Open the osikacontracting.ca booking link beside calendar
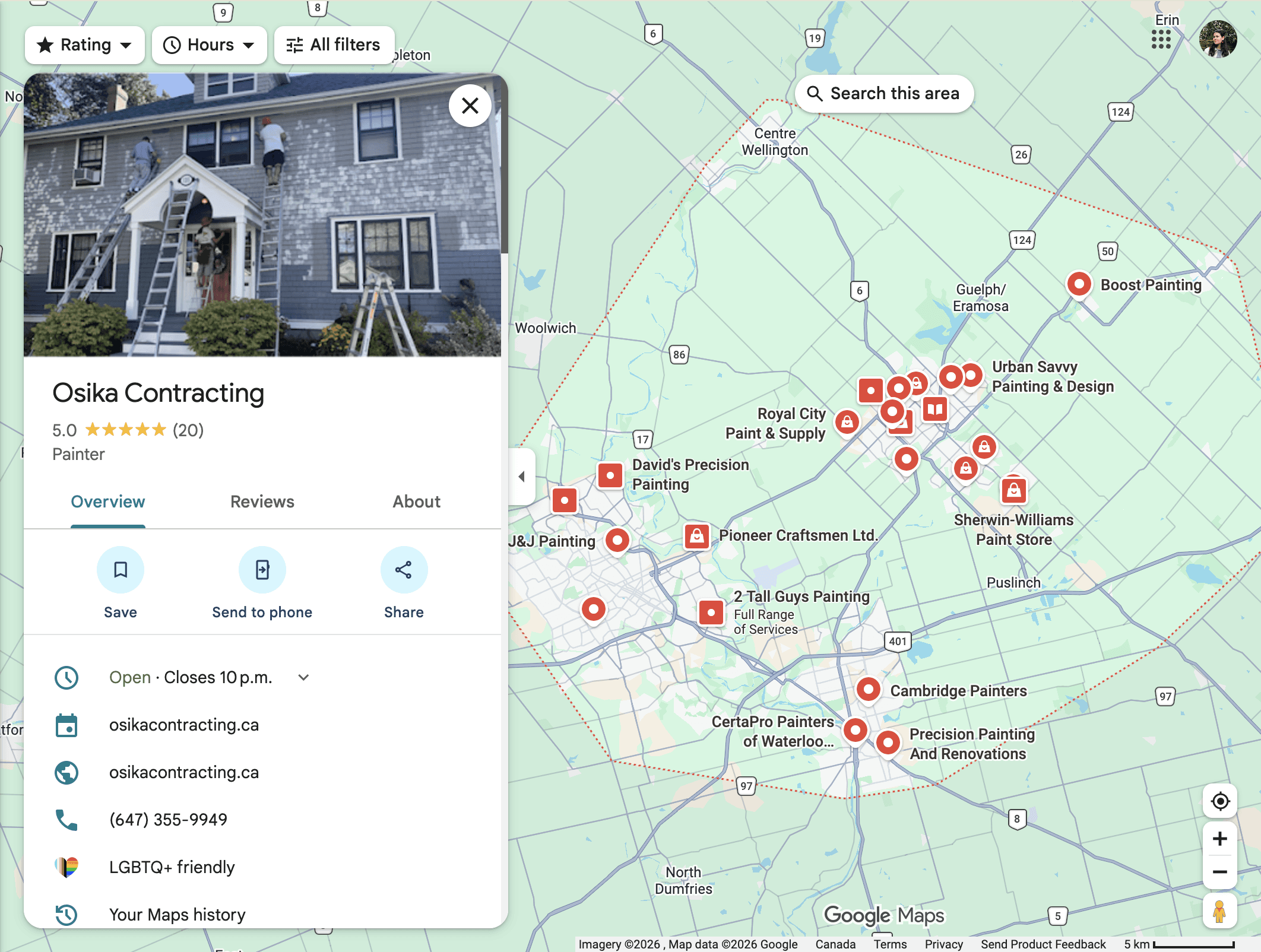Viewport: 1261px width, 952px height. point(184,725)
